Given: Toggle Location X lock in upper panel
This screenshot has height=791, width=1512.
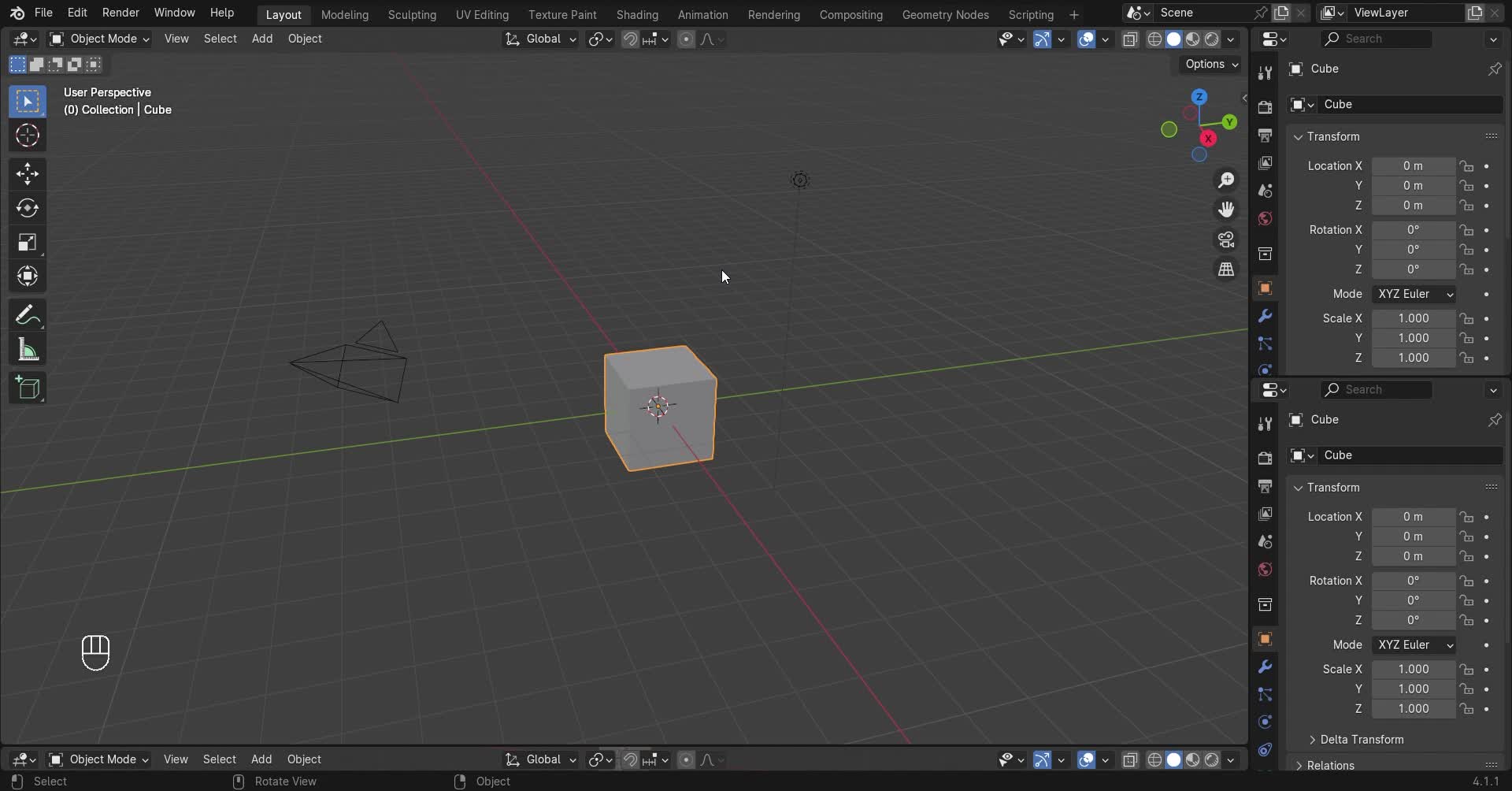Looking at the screenshot, I should click(1466, 166).
